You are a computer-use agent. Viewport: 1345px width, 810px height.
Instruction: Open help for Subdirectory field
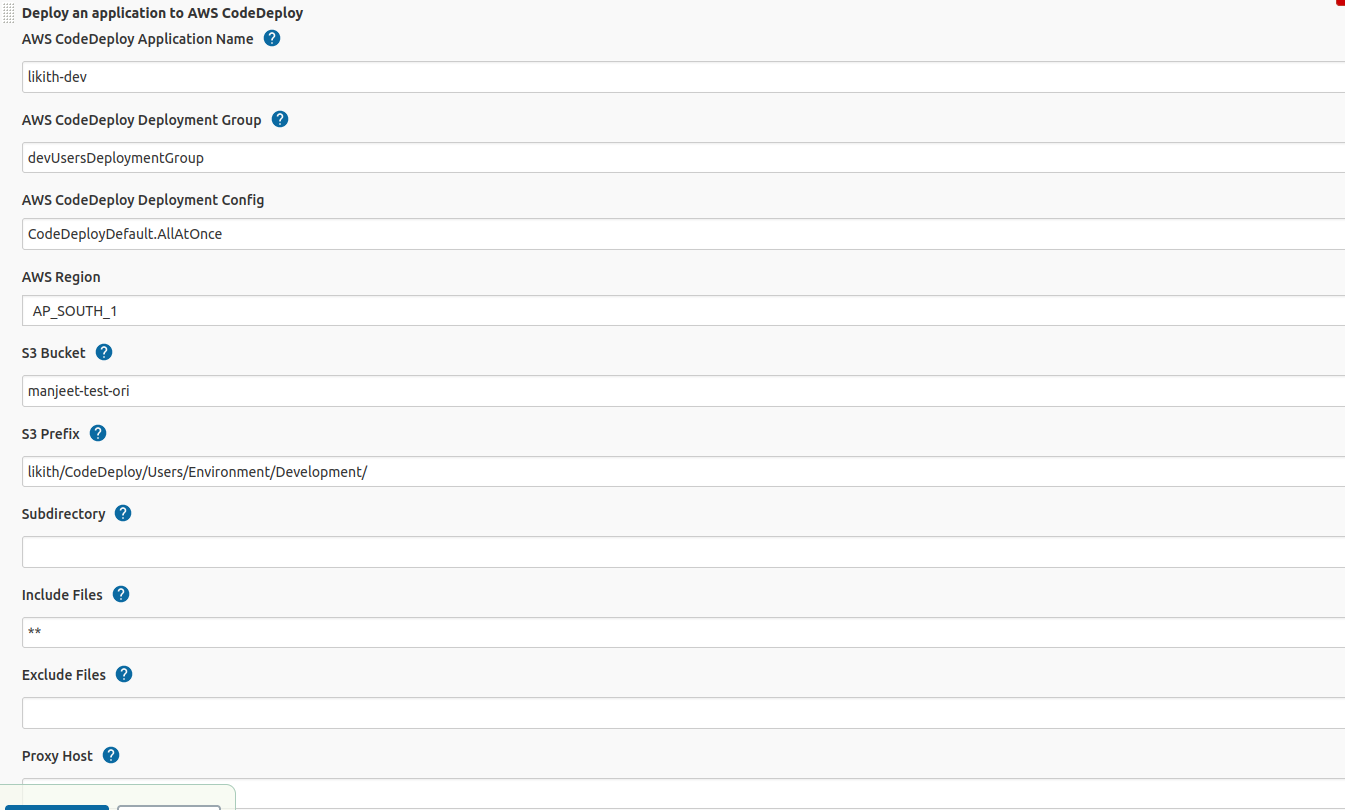click(122, 512)
